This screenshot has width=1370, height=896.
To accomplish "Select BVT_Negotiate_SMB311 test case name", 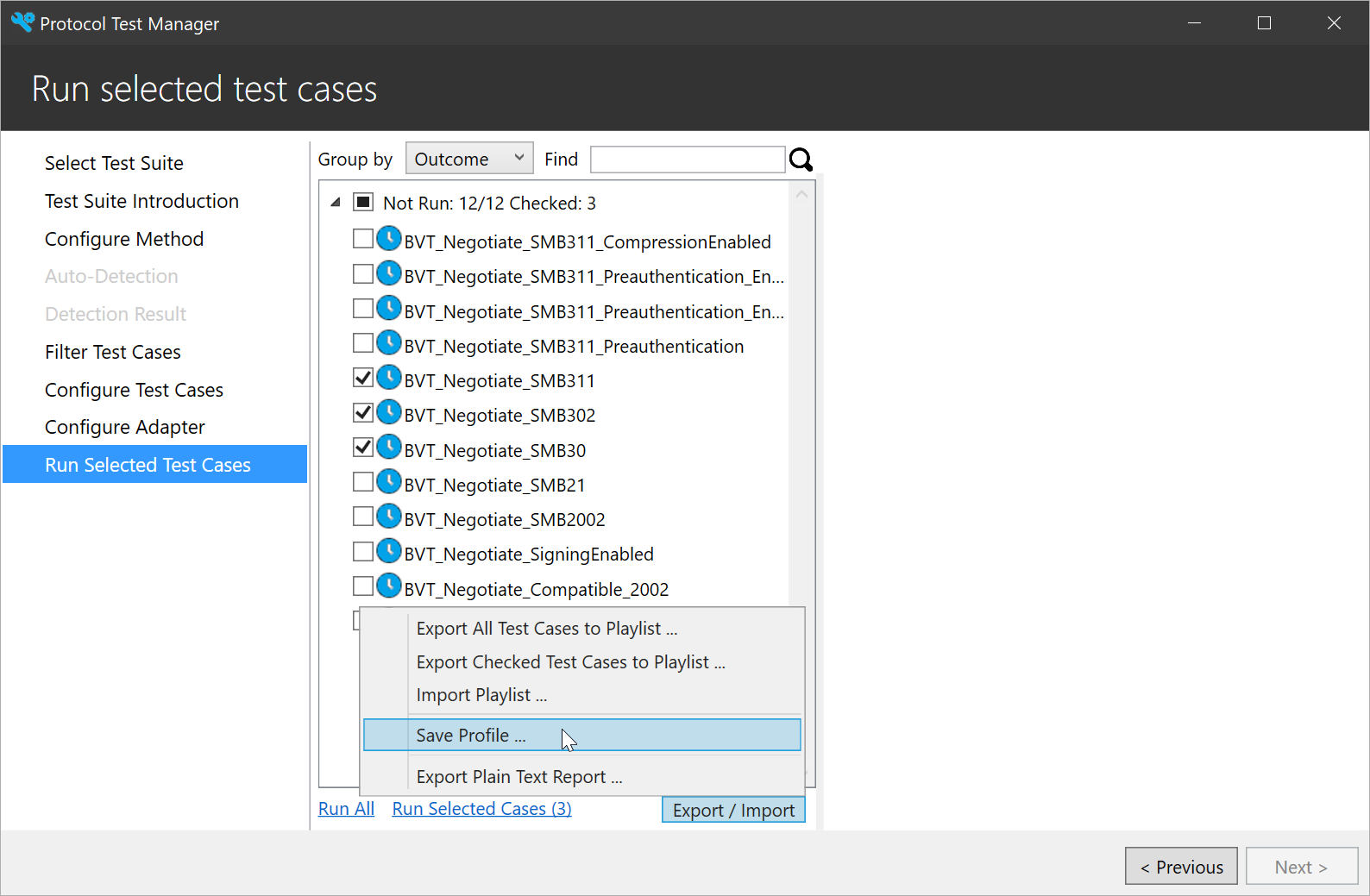I will pyautogui.click(x=500, y=381).
